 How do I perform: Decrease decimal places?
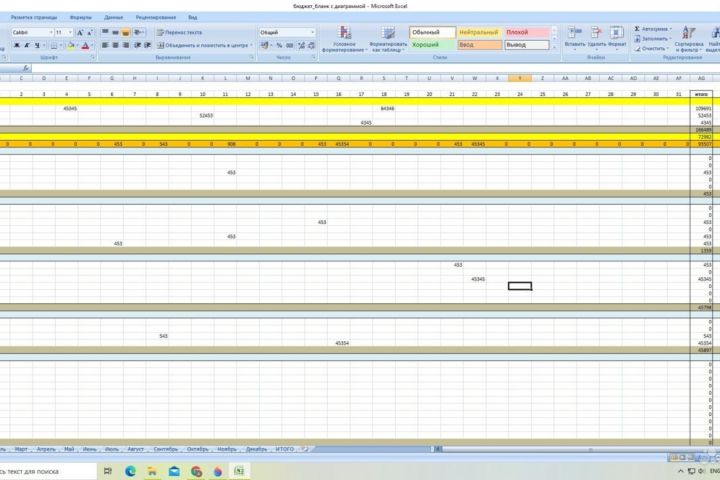(x=312, y=45)
